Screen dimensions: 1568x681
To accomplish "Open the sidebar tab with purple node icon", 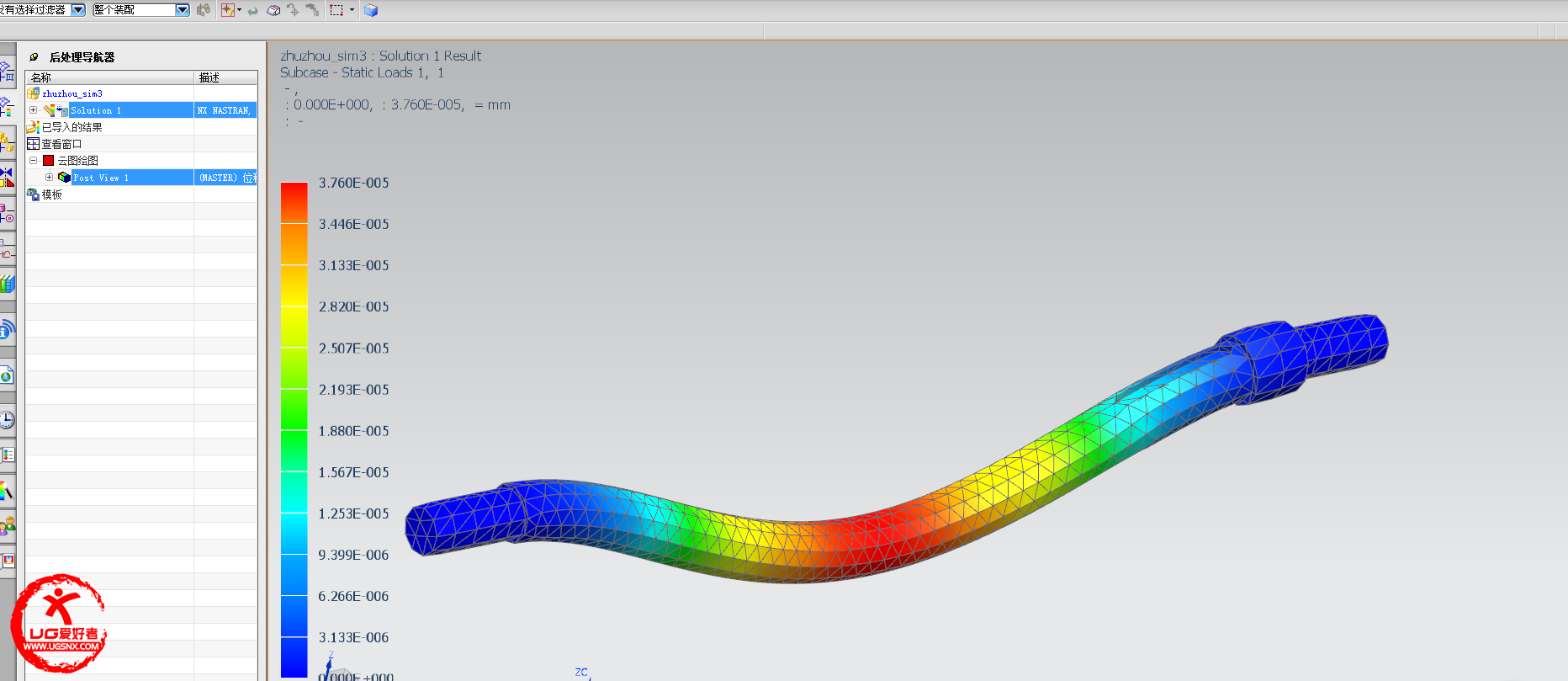I will coord(7,214).
